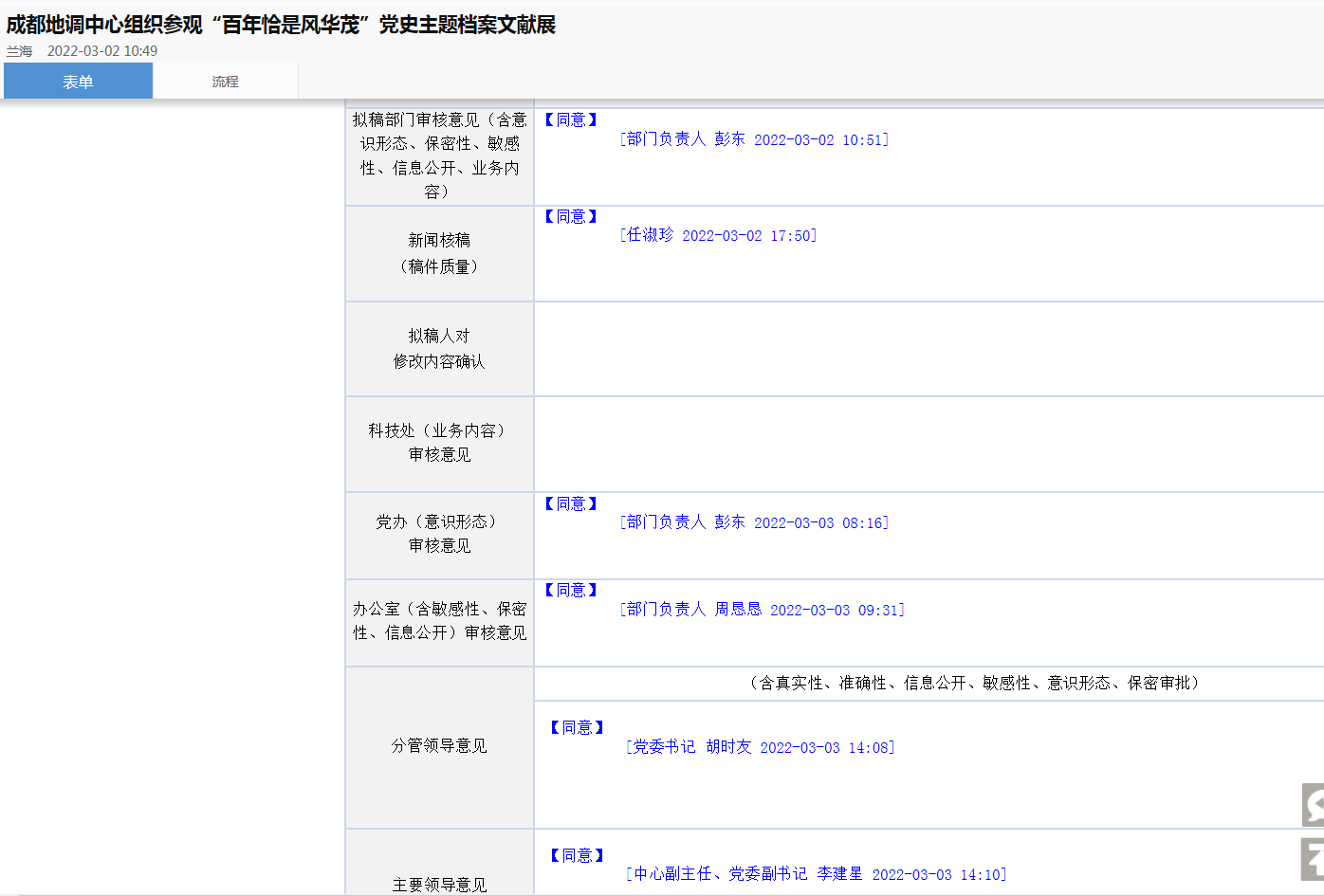
Task: Switch to the 流程 tab
Action: [226, 82]
